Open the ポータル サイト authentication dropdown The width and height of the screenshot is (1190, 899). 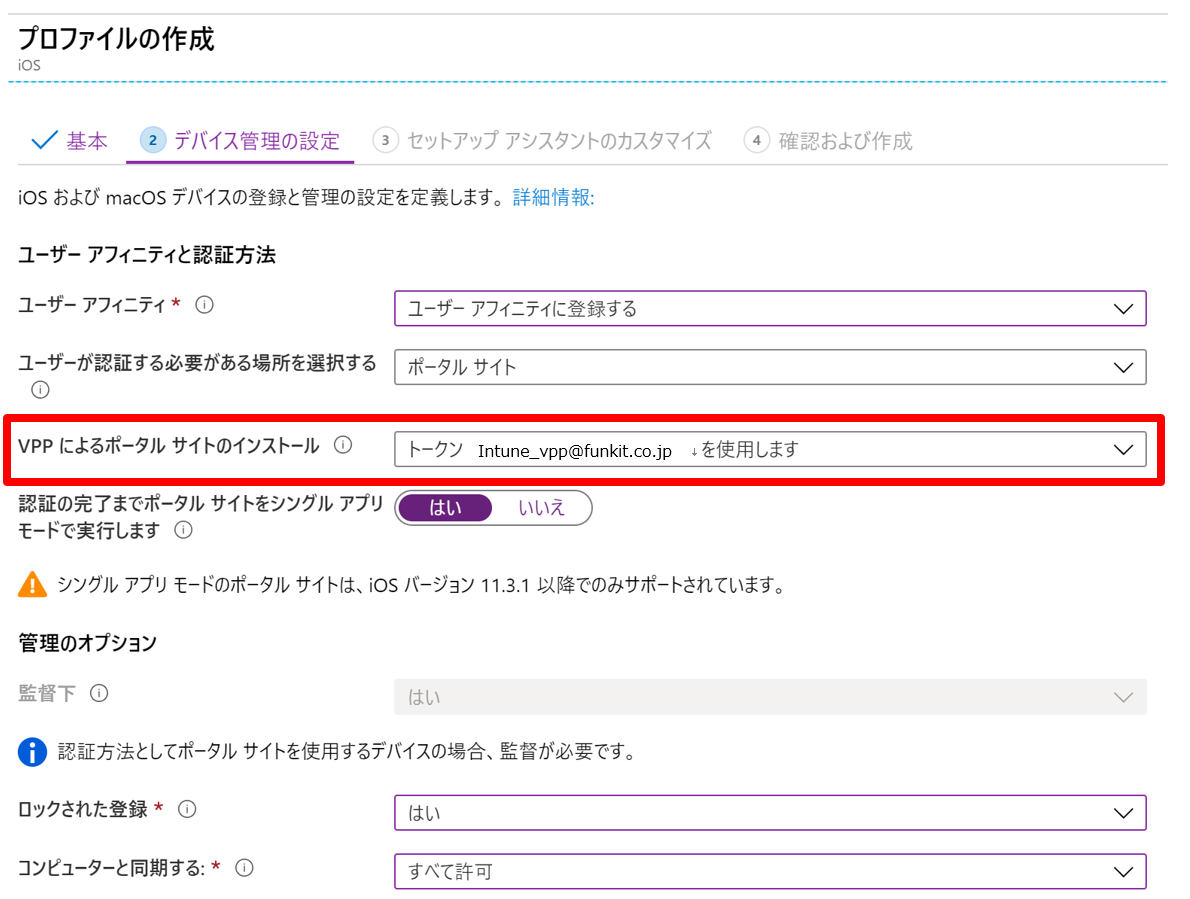(x=1123, y=367)
